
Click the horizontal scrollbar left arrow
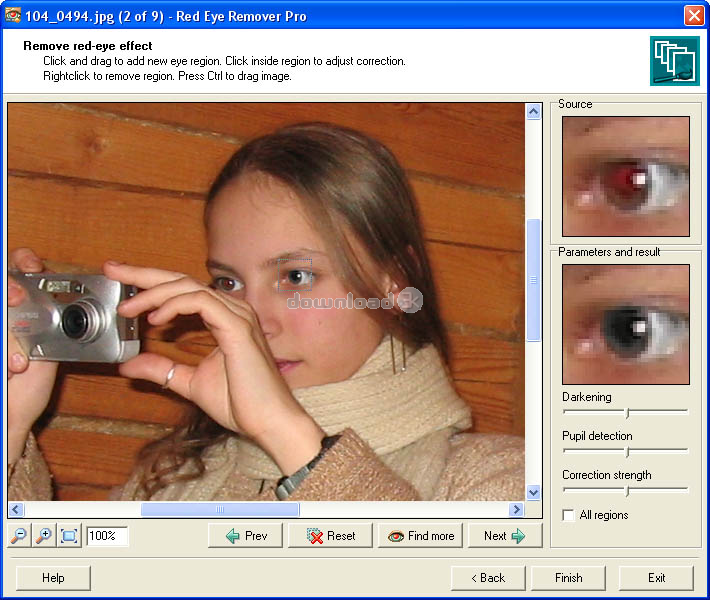click(x=16, y=509)
